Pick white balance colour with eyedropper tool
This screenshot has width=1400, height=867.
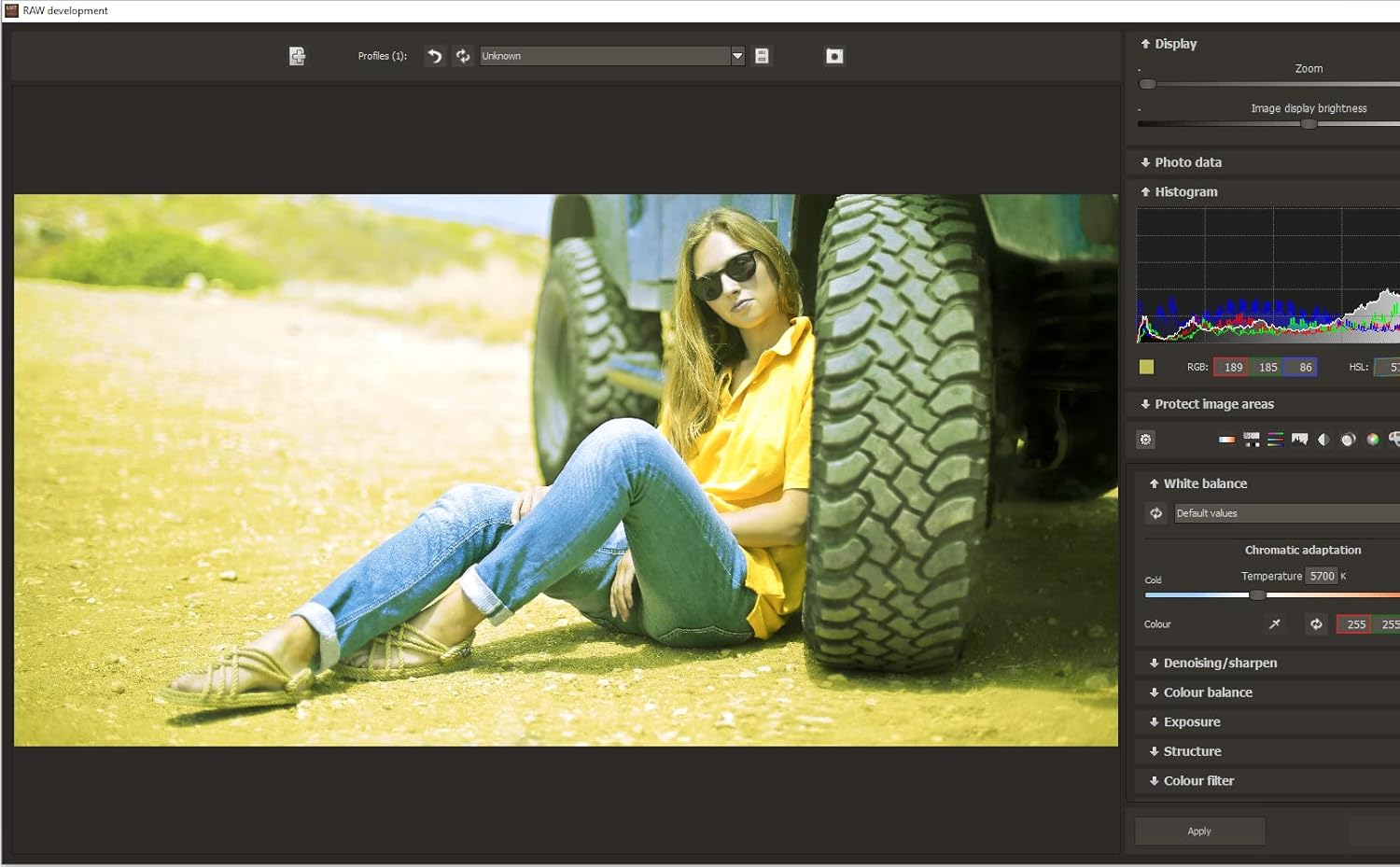(x=1275, y=624)
